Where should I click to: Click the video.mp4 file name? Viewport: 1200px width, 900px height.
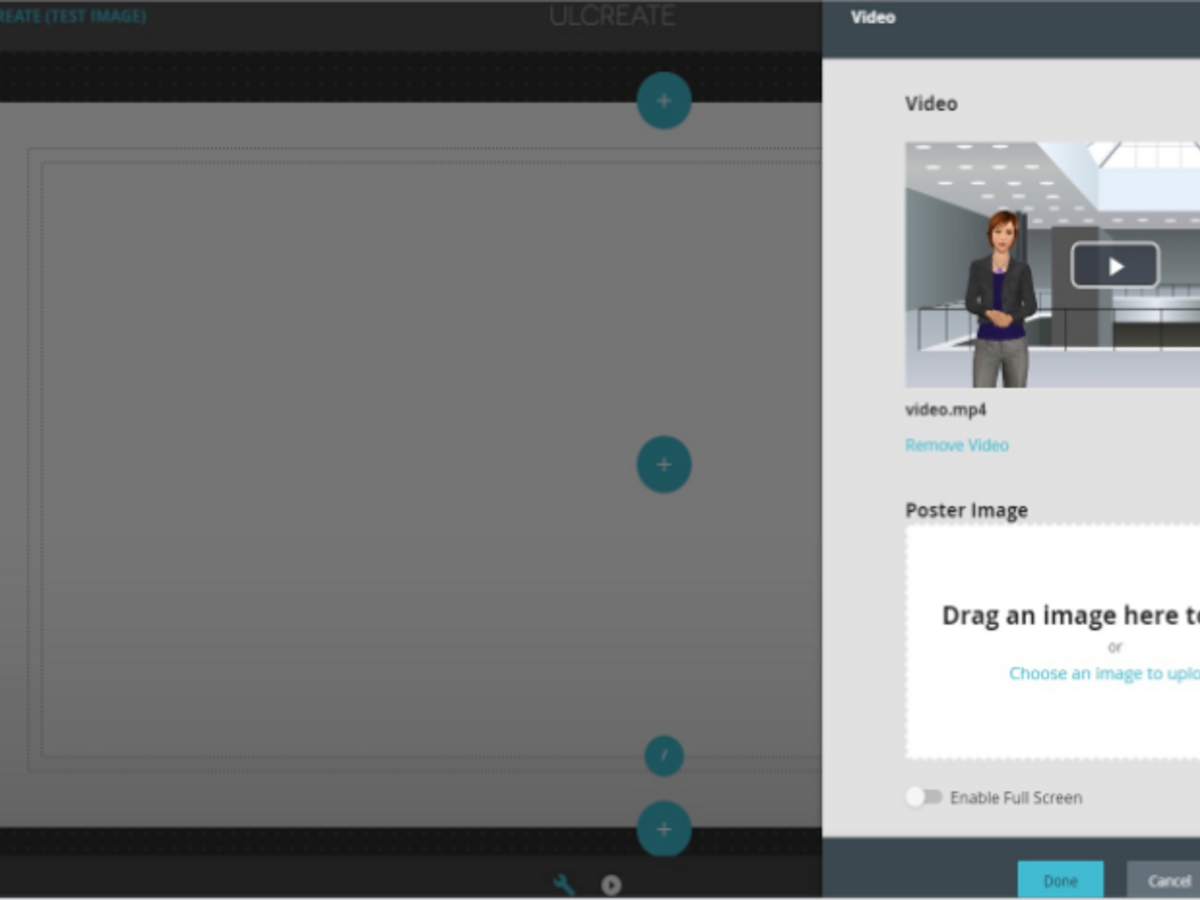tap(945, 410)
